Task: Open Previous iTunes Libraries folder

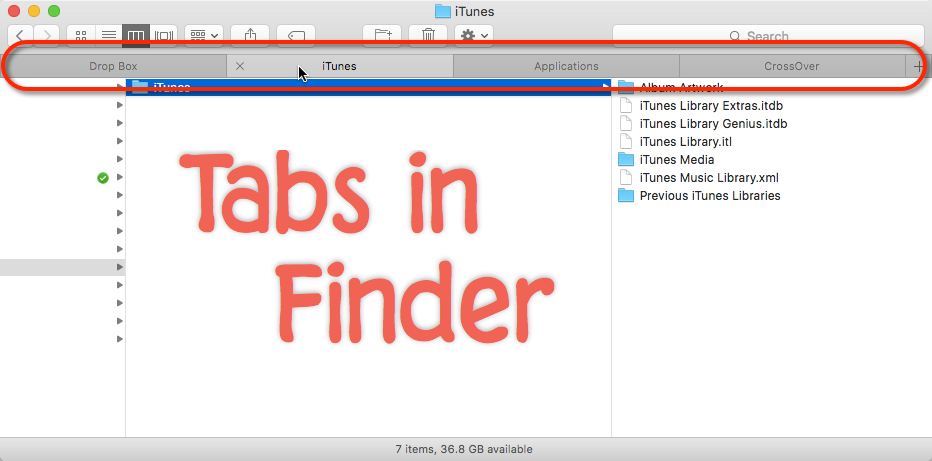Action: (710, 195)
